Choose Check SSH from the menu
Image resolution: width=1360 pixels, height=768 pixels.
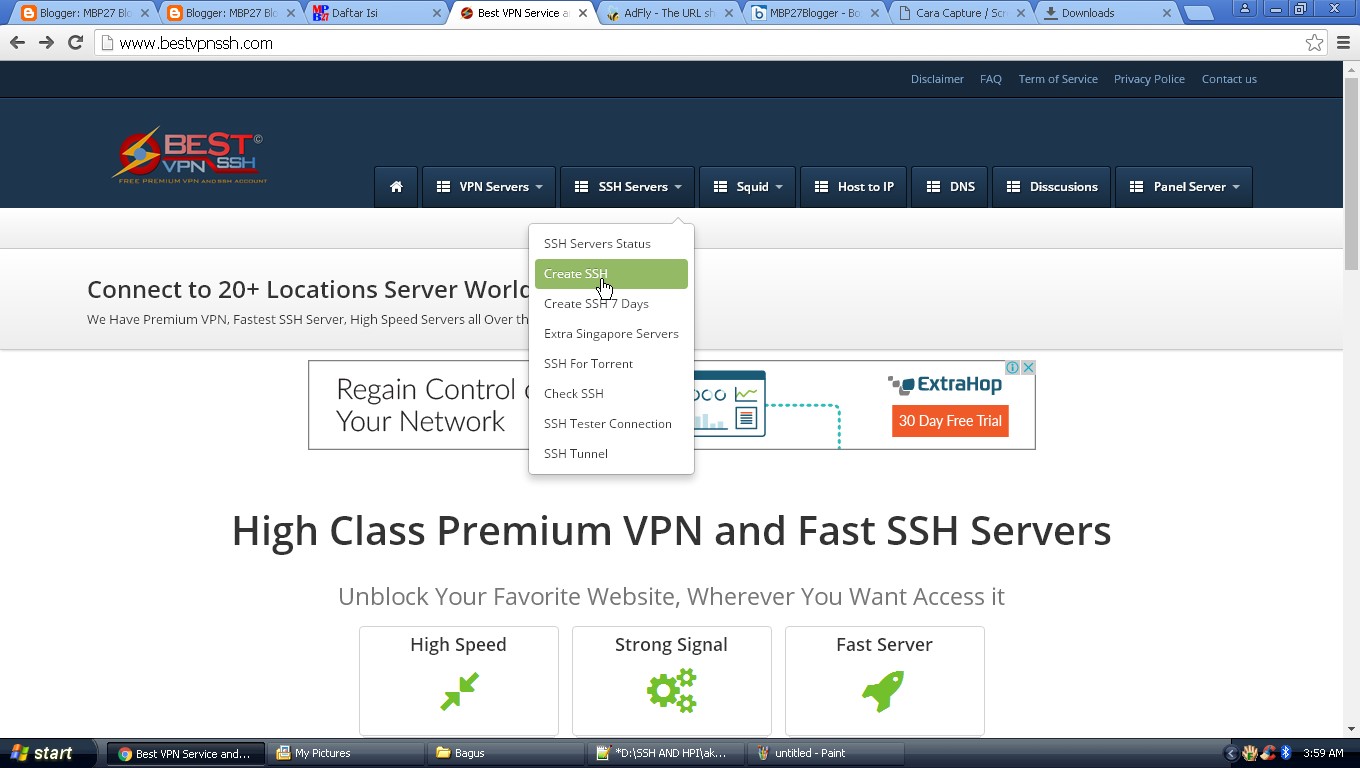coord(611,394)
